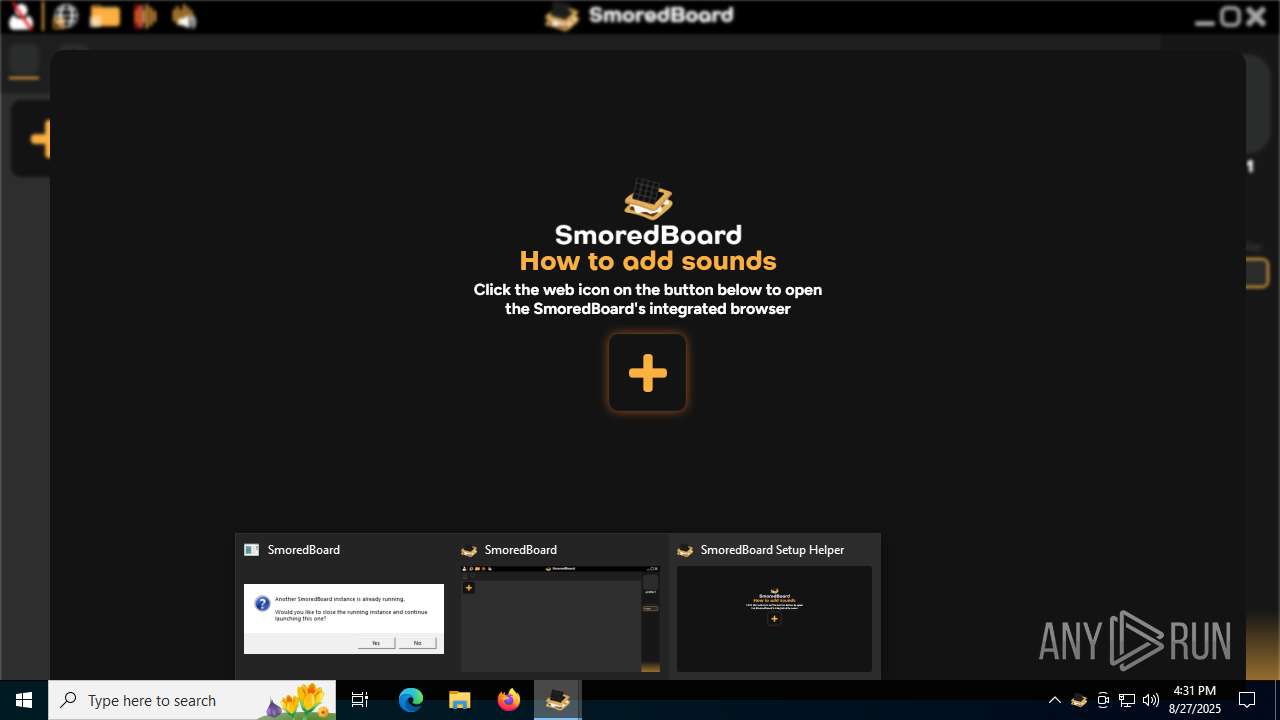Open the Windows Start menu

(x=24, y=700)
